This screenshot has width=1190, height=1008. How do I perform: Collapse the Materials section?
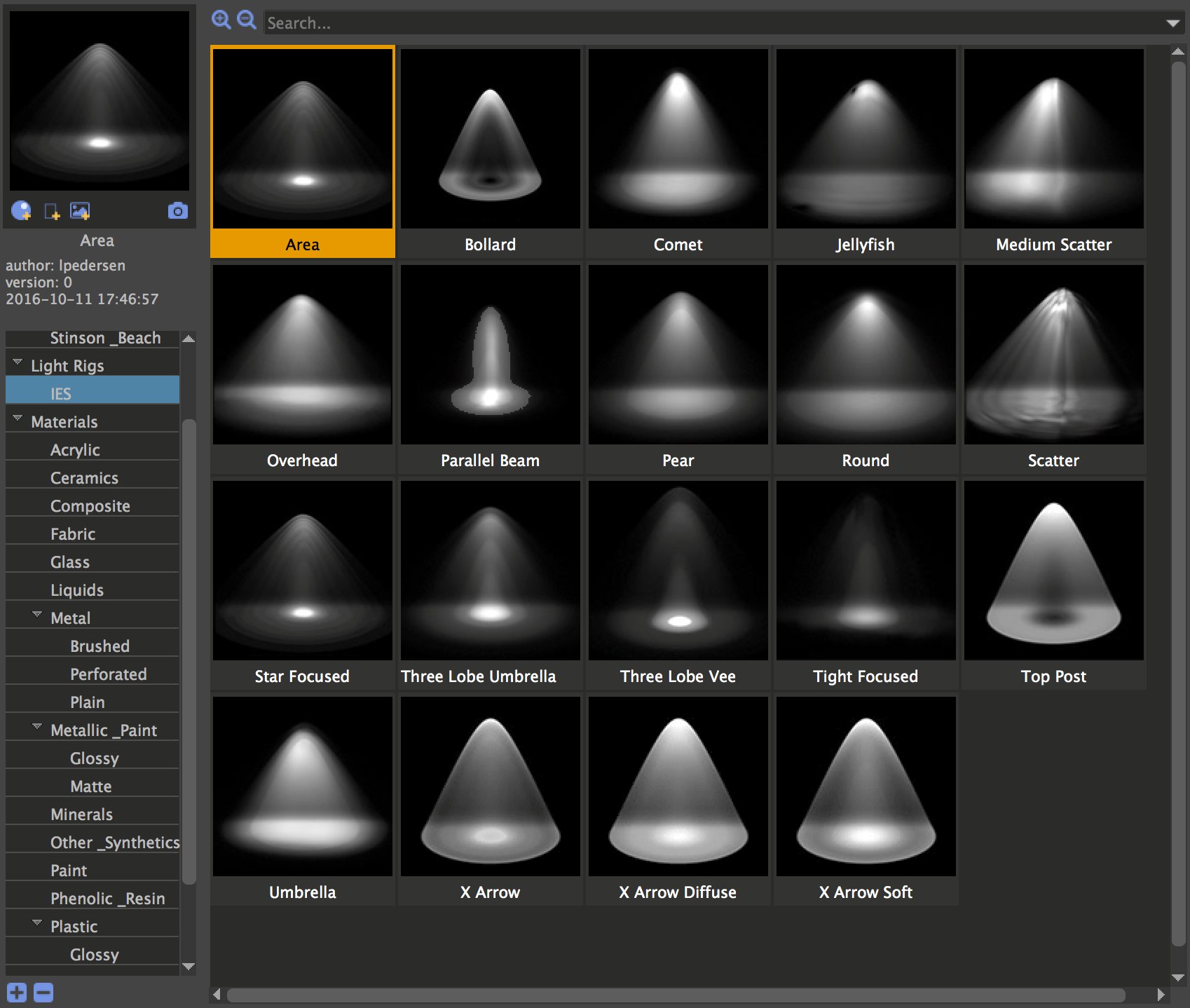pyautogui.click(x=15, y=418)
